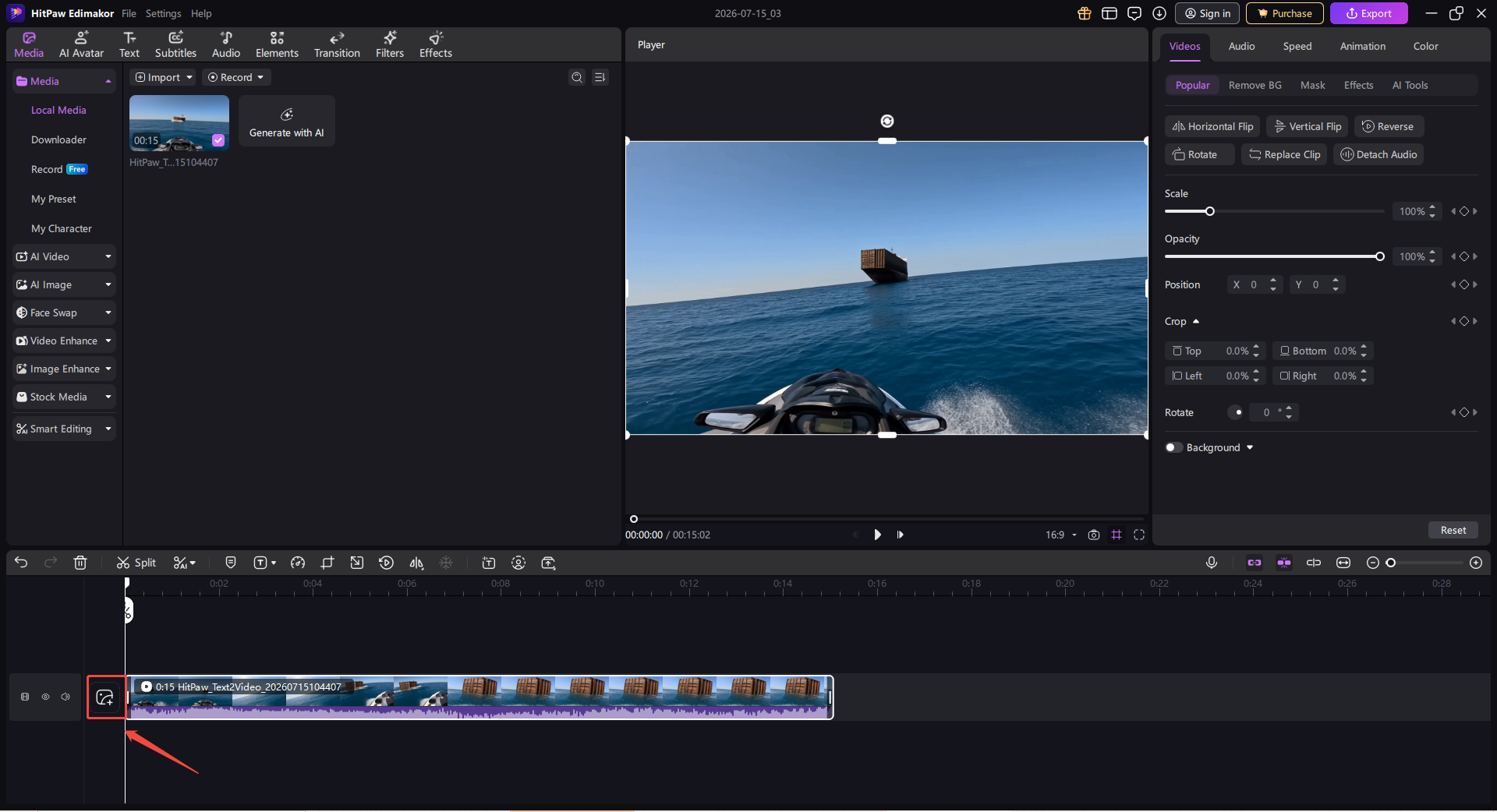This screenshot has width=1497, height=812.
Task: Open the 16:9 aspect ratio dropdown
Action: (1061, 535)
